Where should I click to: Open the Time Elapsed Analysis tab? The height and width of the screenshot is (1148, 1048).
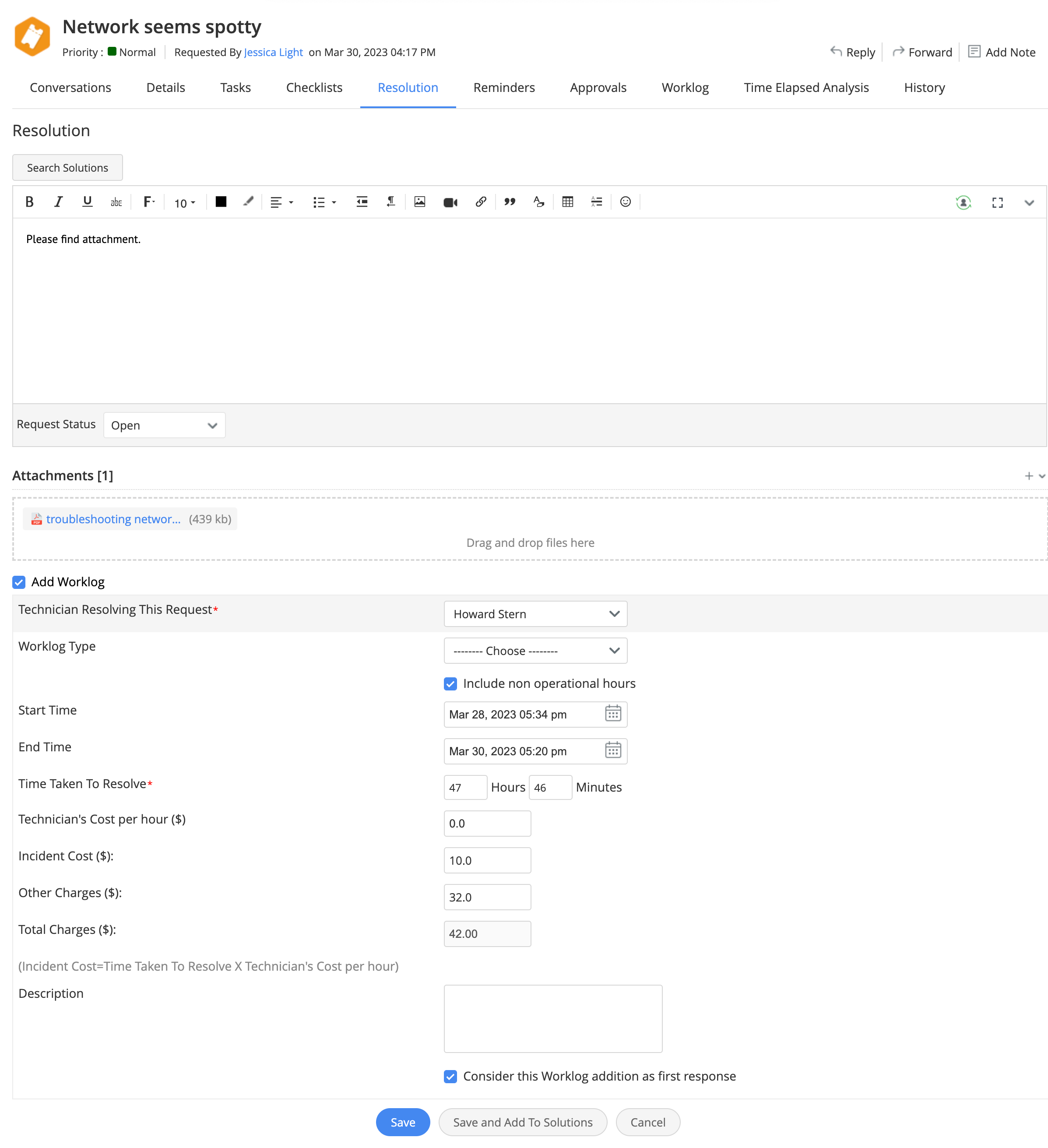[x=806, y=88]
